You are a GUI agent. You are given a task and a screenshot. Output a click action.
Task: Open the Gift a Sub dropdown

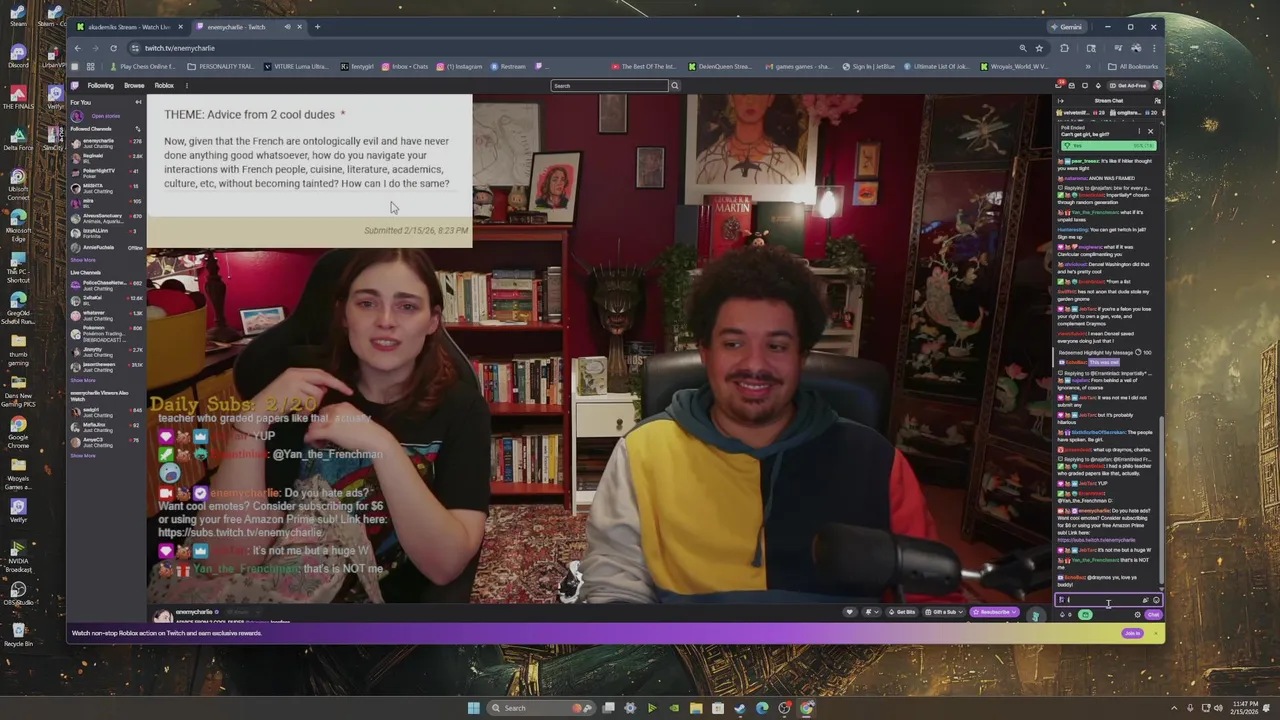tap(944, 612)
